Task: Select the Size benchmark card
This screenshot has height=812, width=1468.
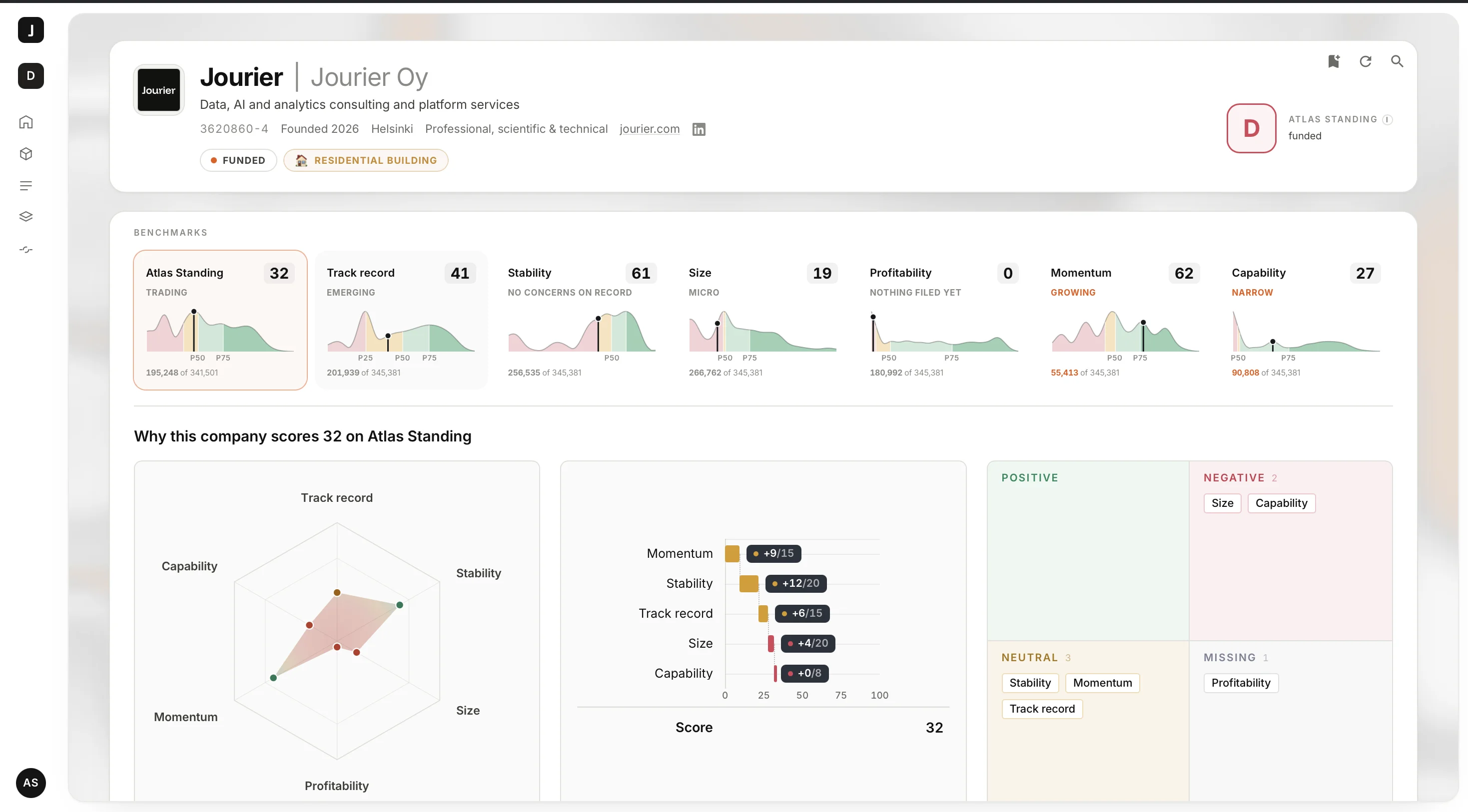Action: 763,320
